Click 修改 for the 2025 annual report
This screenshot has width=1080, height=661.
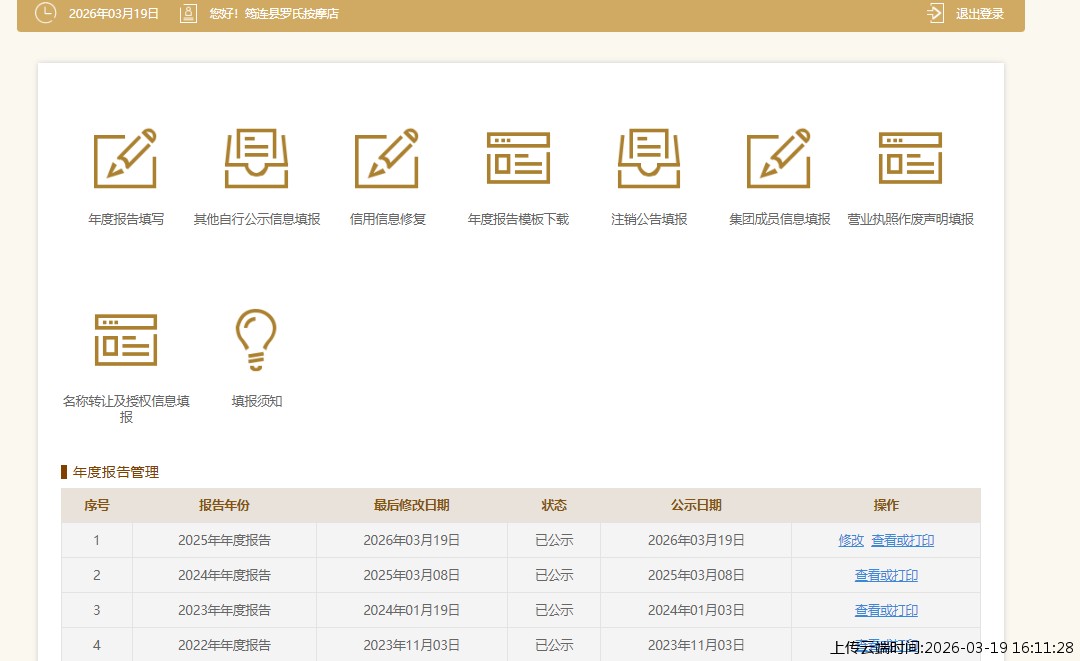pyautogui.click(x=851, y=540)
